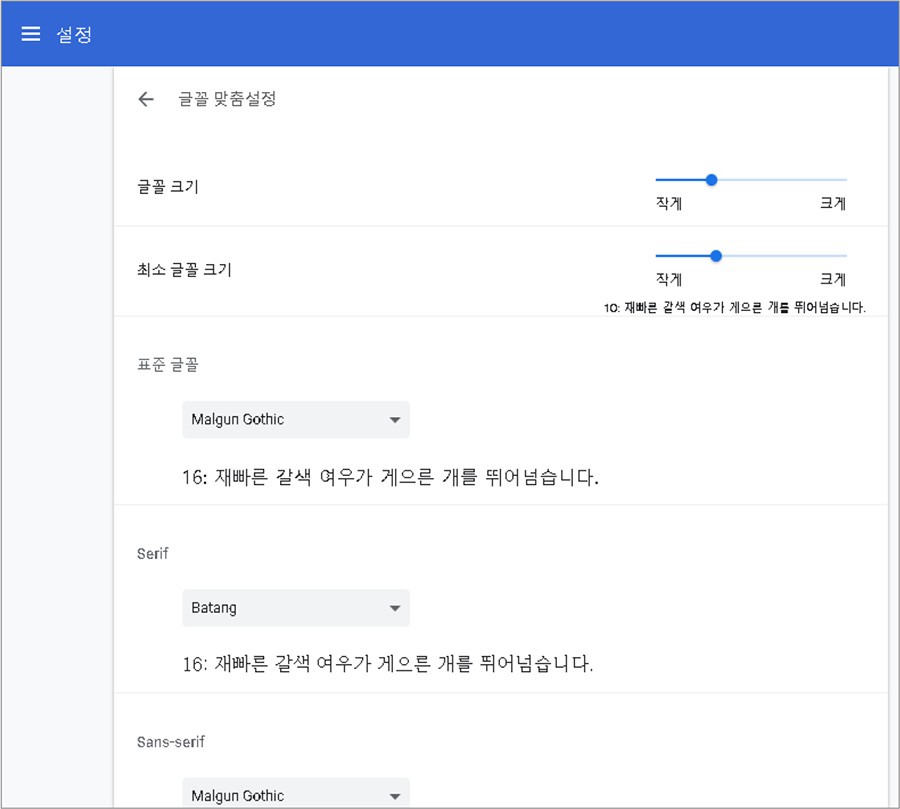Open the 표준 글꼴 Malgun Gothic dropdown

pyautogui.click(x=296, y=420)
